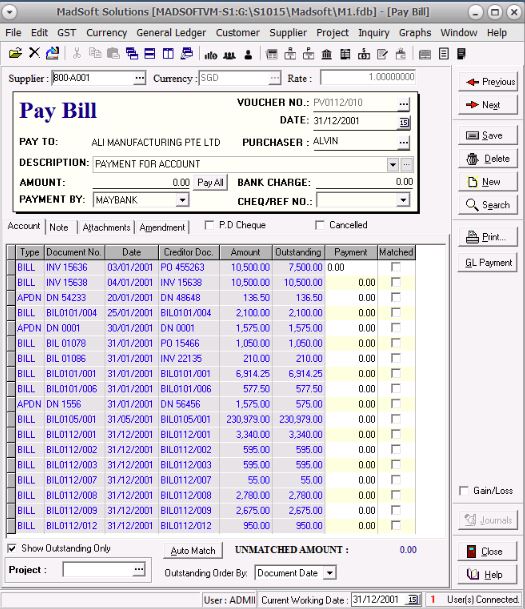Open the Inquiry menu

[374, 33]
